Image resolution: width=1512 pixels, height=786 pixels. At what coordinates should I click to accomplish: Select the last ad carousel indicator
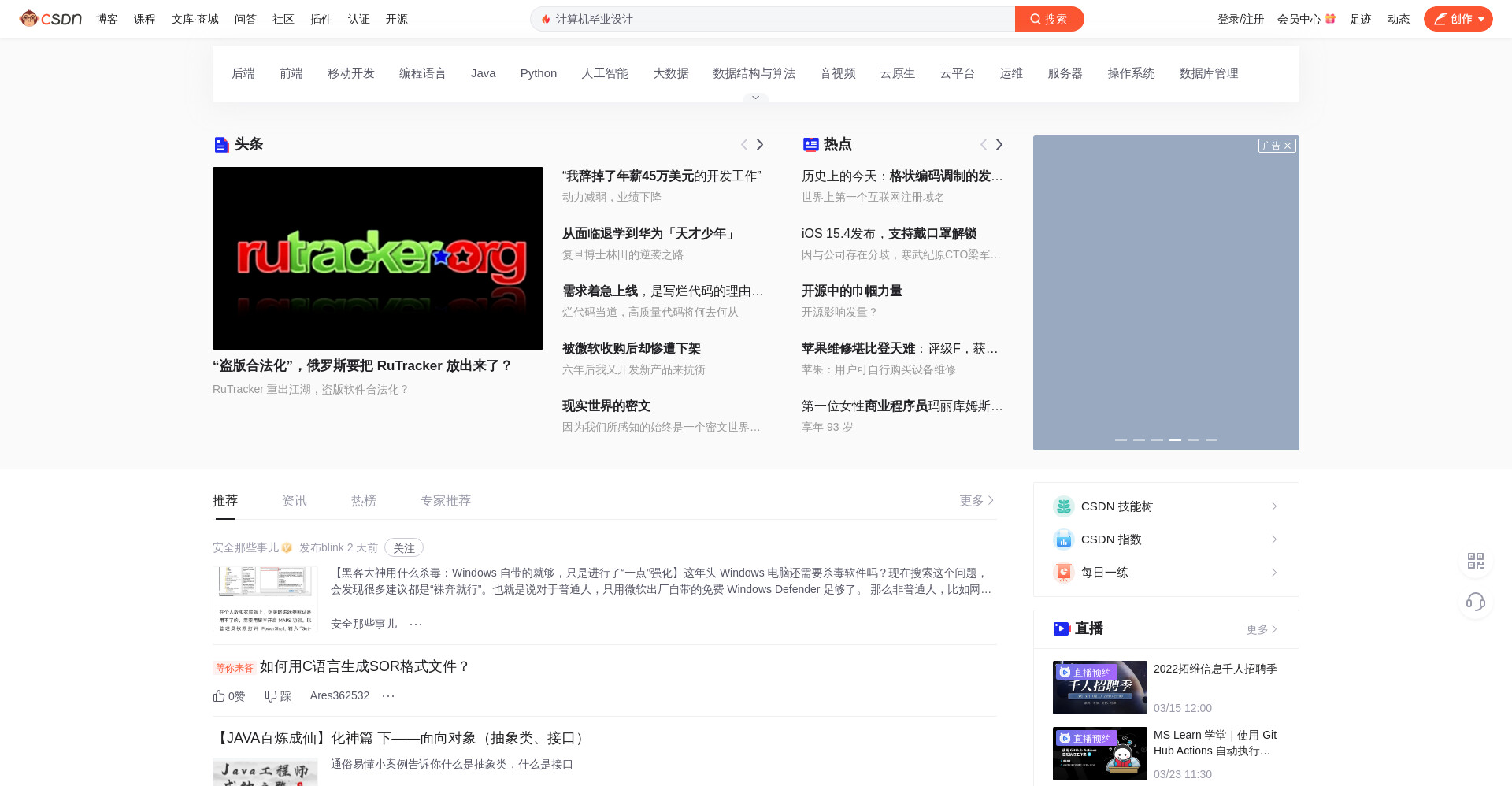tap(1211, 439)
